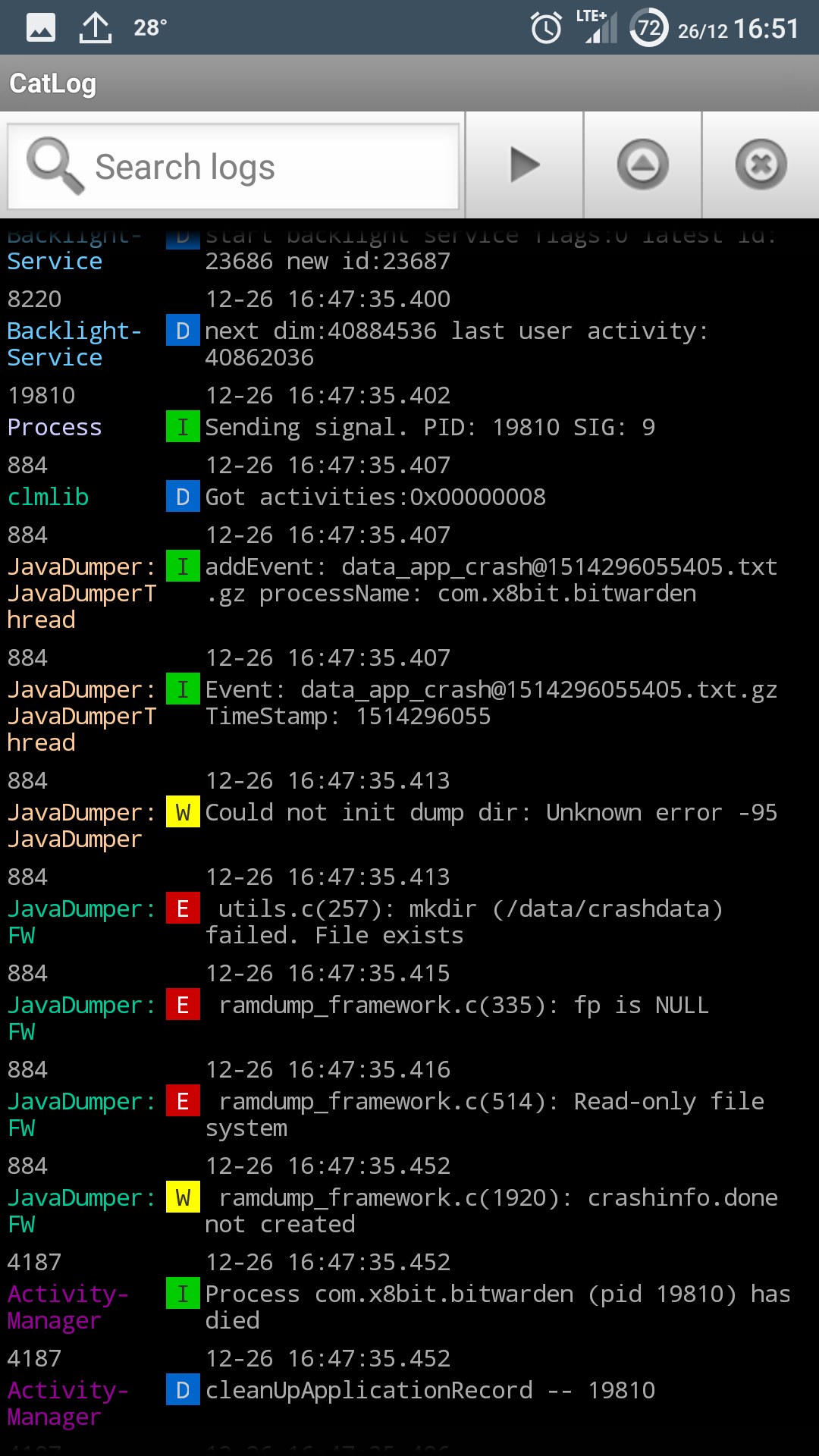Image resolution: width=819 pixels, height=1456 pixels.
Task: Click the battery level indicator showing 72
Action: (648, 29)
